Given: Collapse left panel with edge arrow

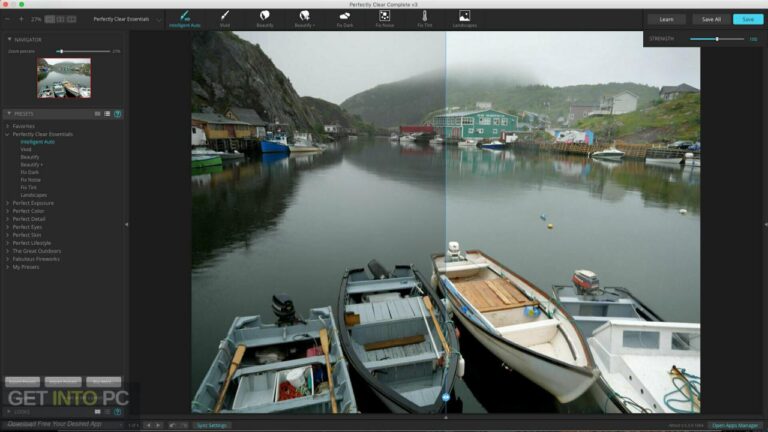Looking at the screenshot, I should click(x=126, y=224).
